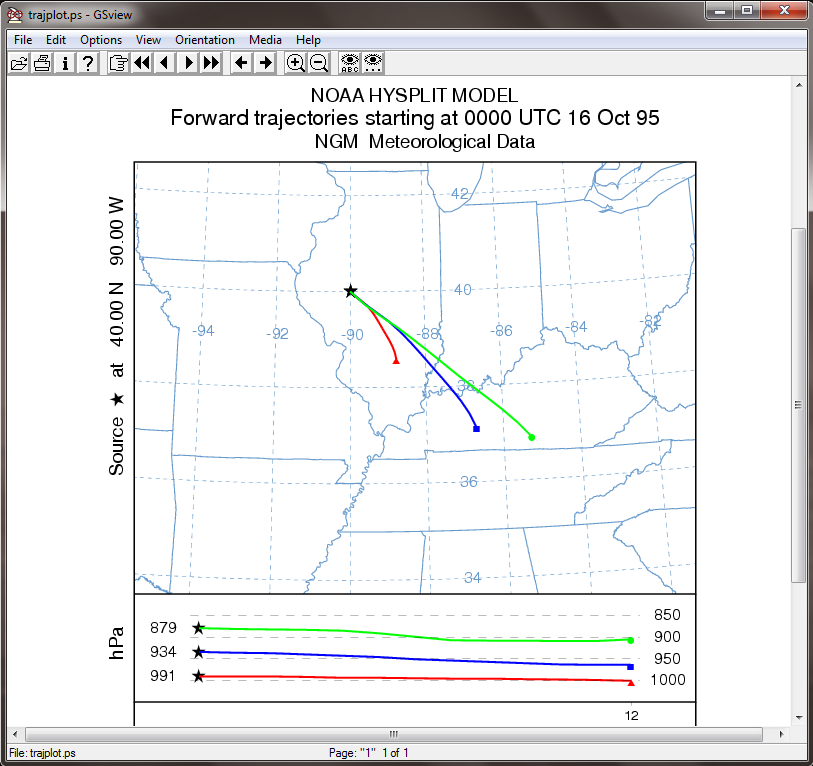Skip forward several pages with double-right arrow

(x=211, y=63)
